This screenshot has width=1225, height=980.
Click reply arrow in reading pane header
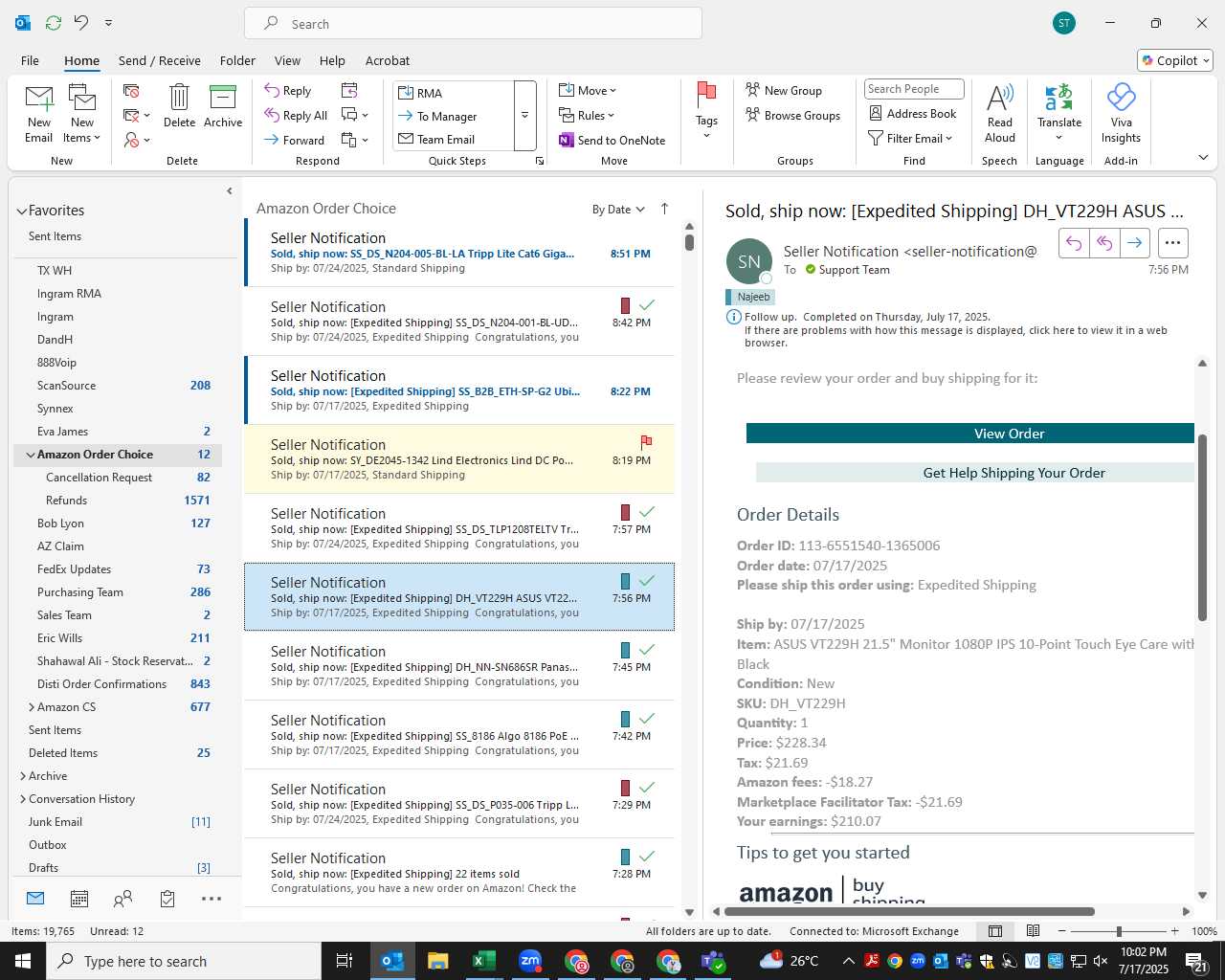coord(1074,243)
